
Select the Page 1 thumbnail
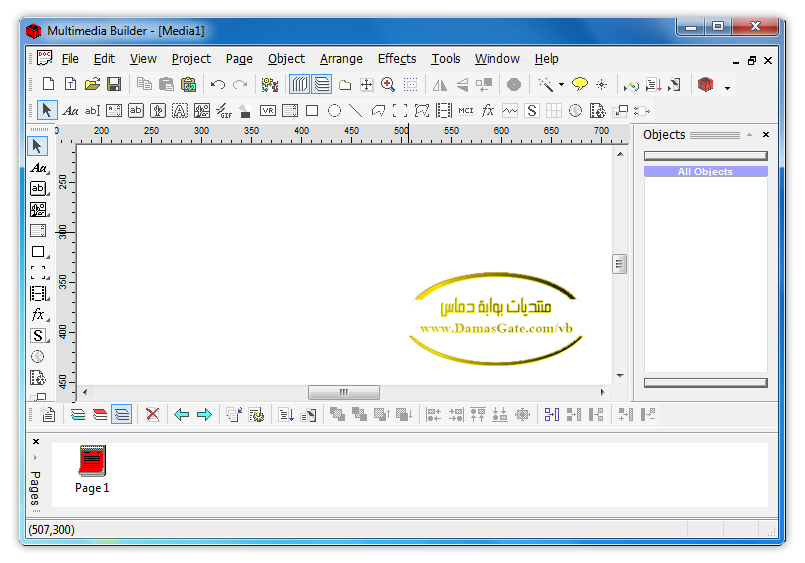92,469
